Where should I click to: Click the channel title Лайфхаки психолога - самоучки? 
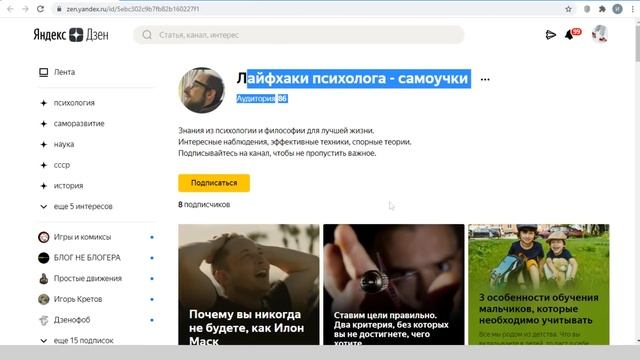(353, 78)
